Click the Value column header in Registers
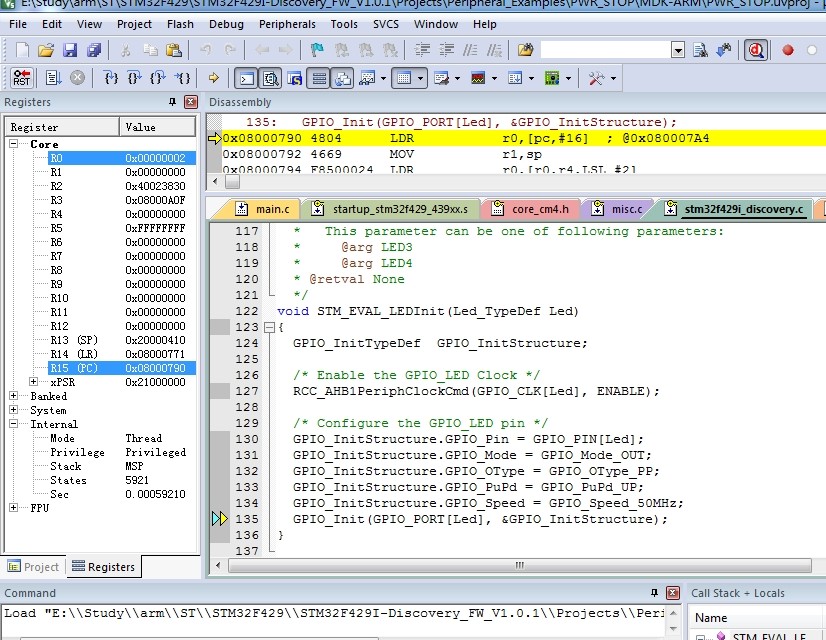Screen dimensions: 826x640 point(158,127)
